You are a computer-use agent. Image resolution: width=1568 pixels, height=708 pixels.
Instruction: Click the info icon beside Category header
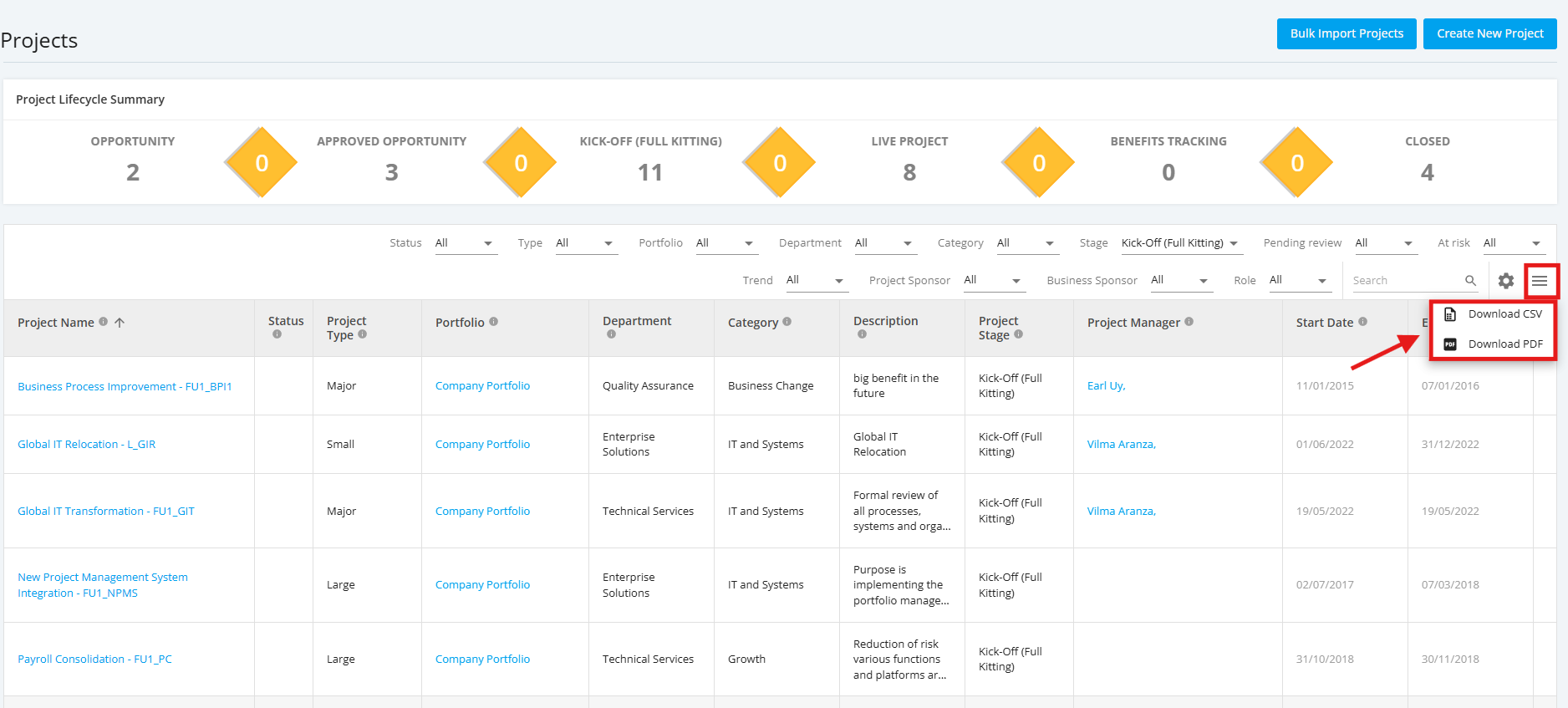tap(787, 322)
